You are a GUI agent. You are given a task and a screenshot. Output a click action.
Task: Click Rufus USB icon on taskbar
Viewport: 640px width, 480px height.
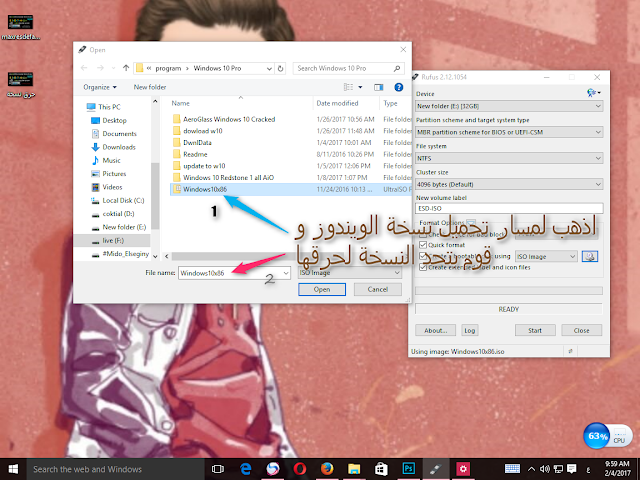click(x=436, y=469)
